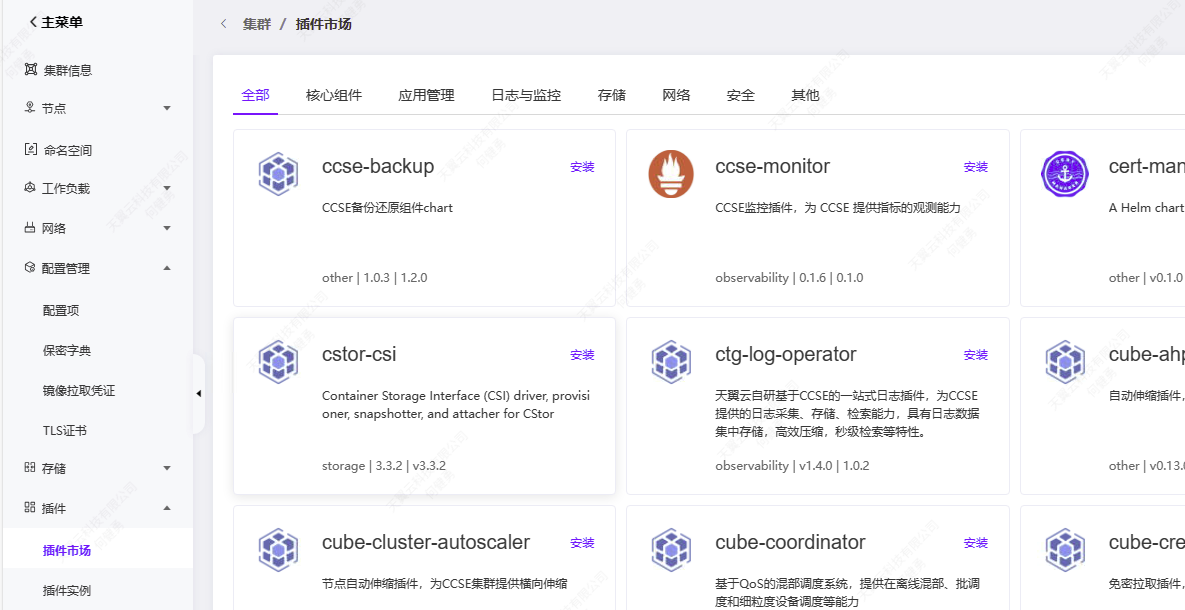Screen dimensions: 1185x610
Task: Open the 安全 category tab
Action: click(x=741, y=95)
